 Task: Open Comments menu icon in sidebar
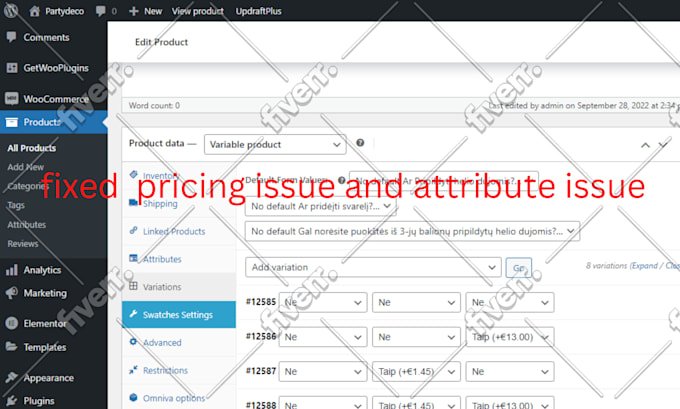[x=12, y=37]
